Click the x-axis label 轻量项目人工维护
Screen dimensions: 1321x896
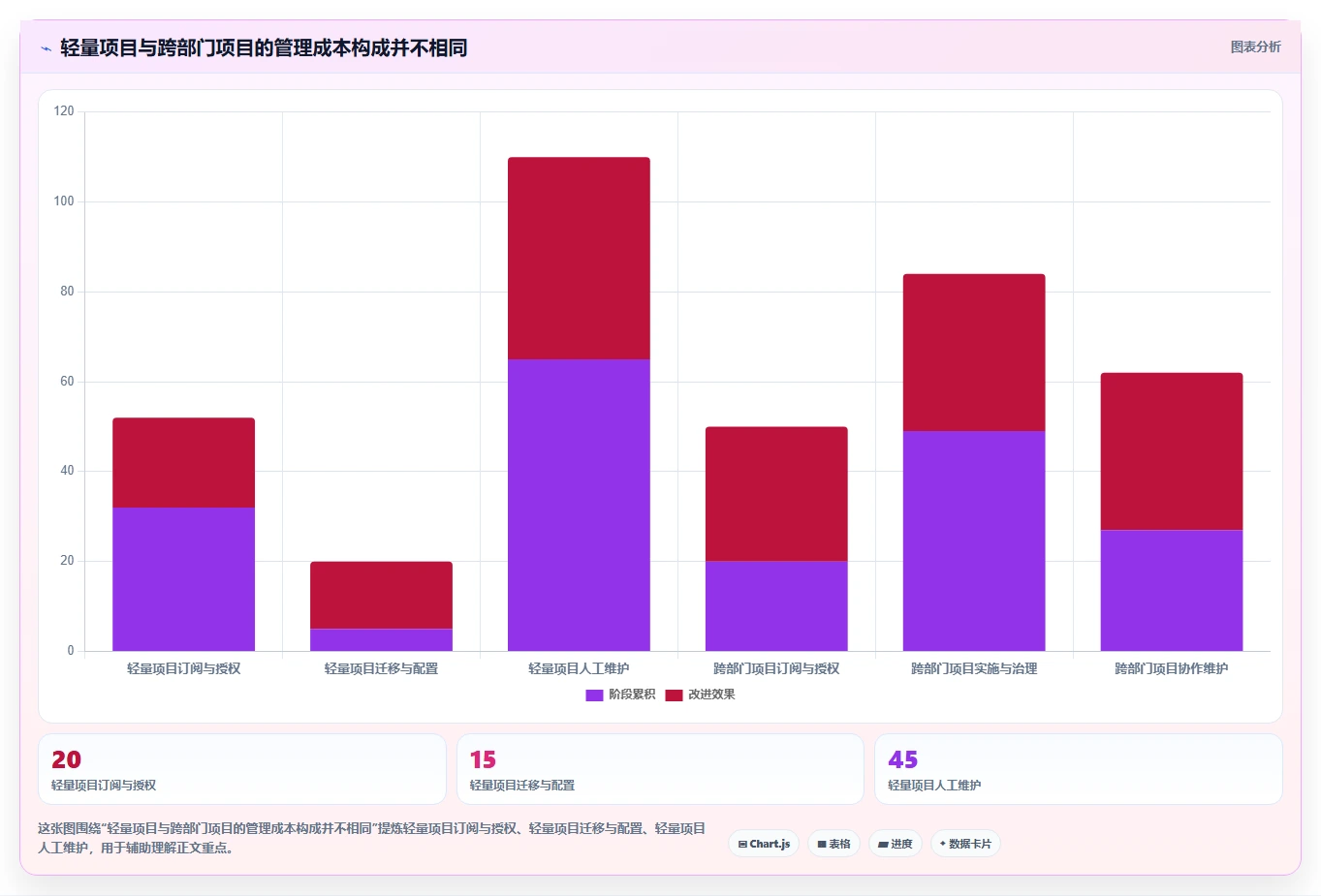579,668
